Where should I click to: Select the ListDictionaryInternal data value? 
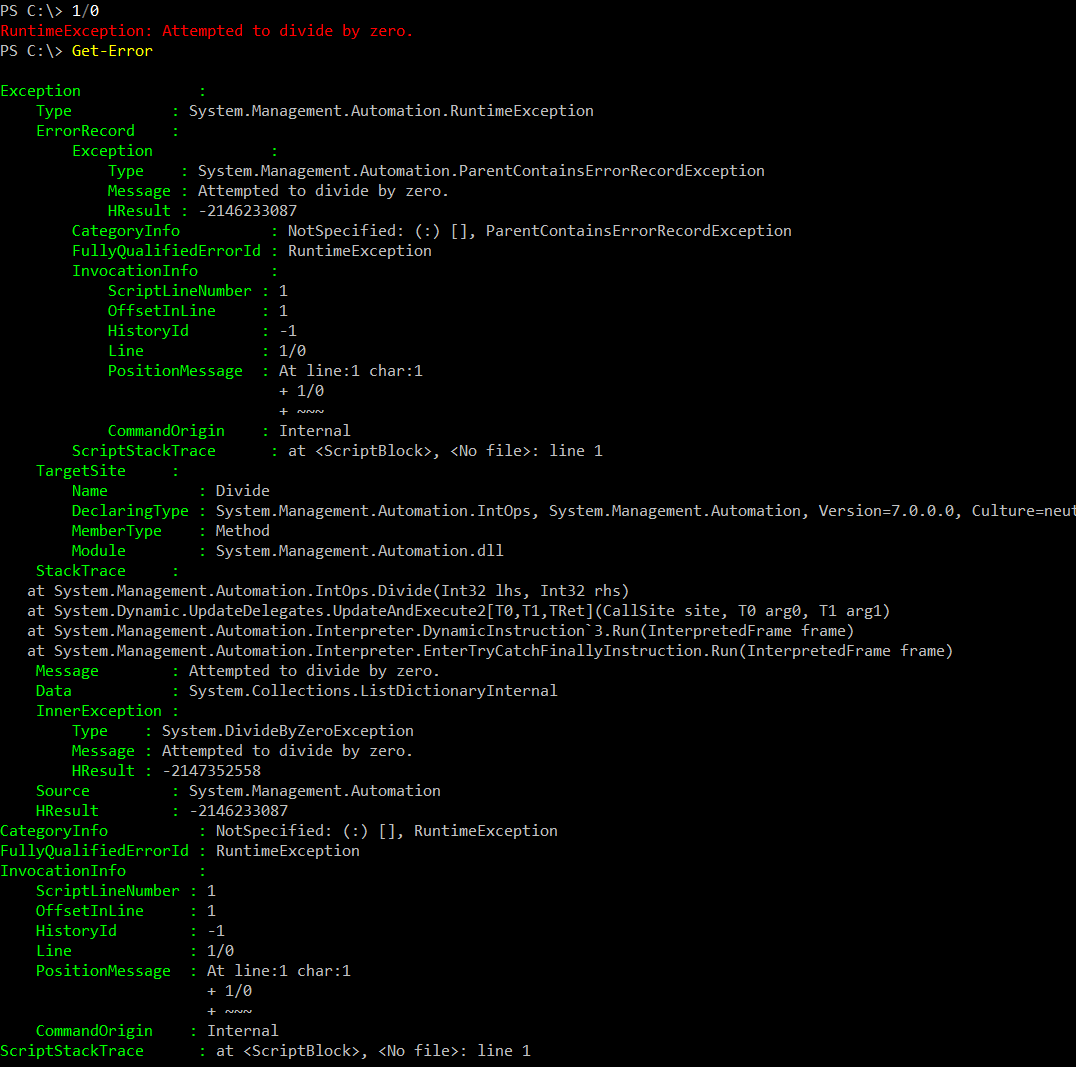click(373, 690)
